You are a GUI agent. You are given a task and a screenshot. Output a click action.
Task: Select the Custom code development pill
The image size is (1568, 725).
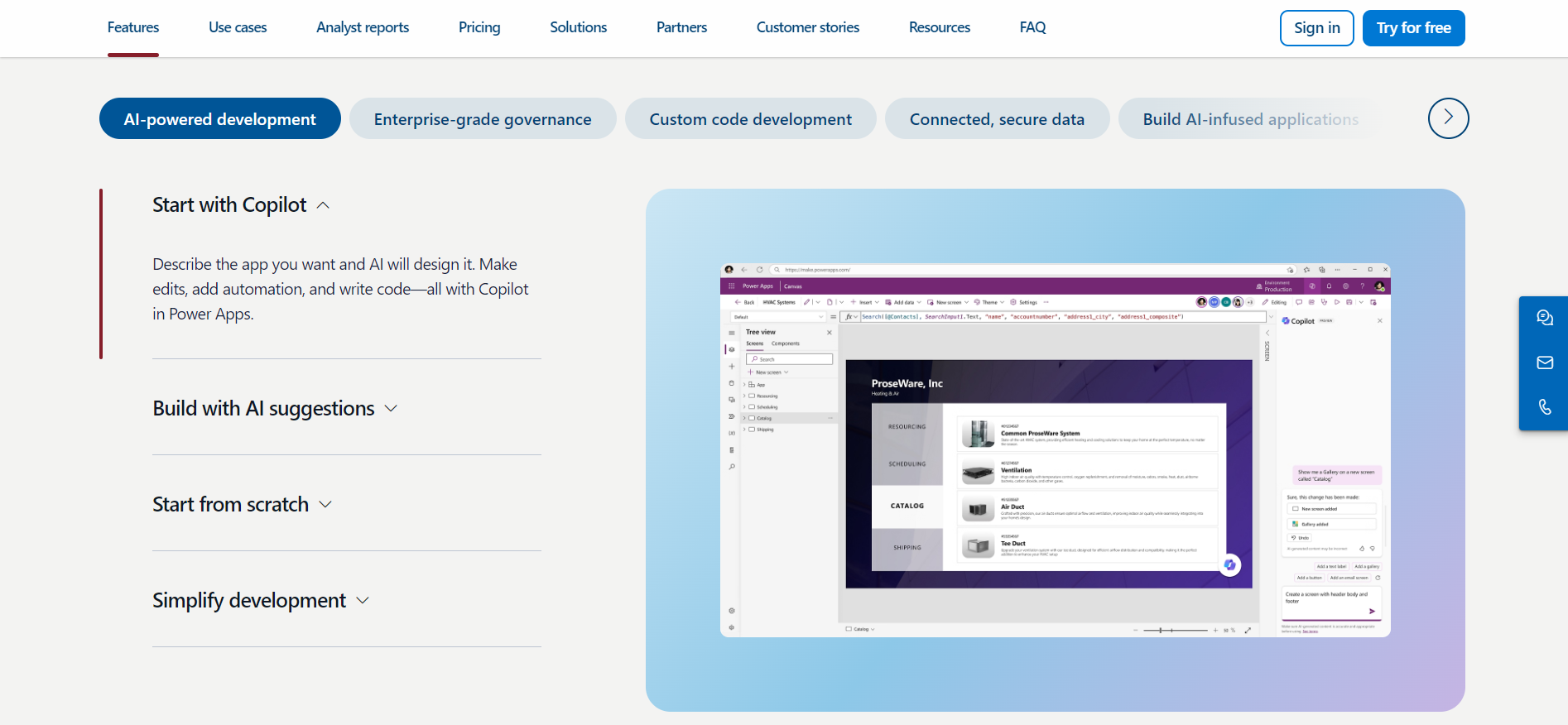coord(750,118)
